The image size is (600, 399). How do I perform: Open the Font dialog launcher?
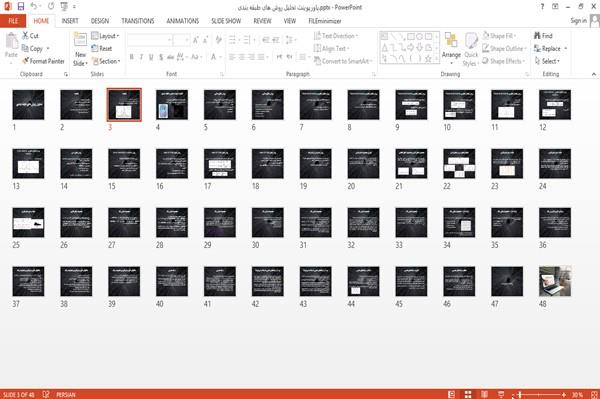pyautogui.click(x=222, y=74)
